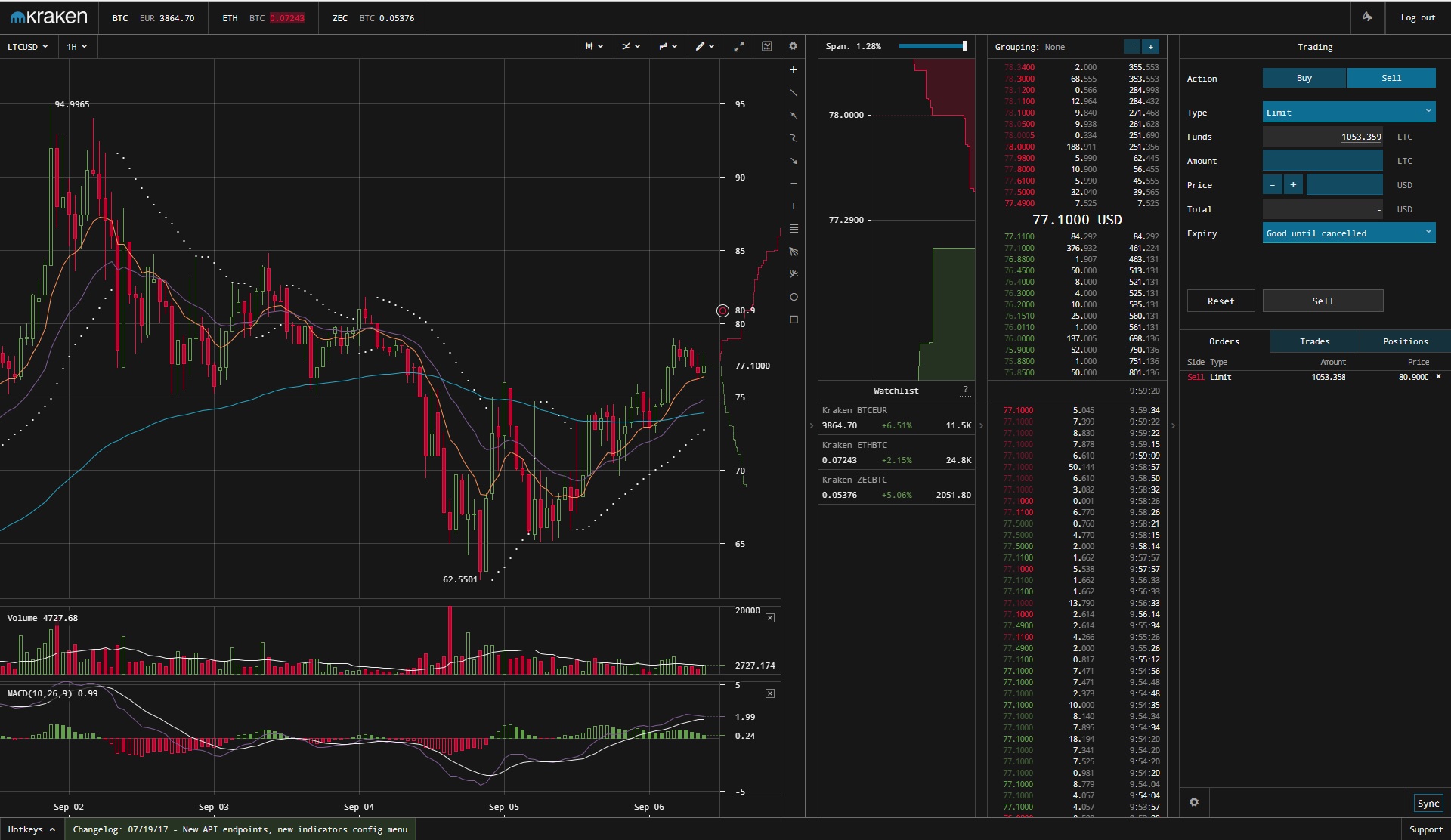The height and width of the screenshot is (840, 1451).
Task: Select the Fibonacci fan tool
Action: pyautogui.click(x=794, y=252)
